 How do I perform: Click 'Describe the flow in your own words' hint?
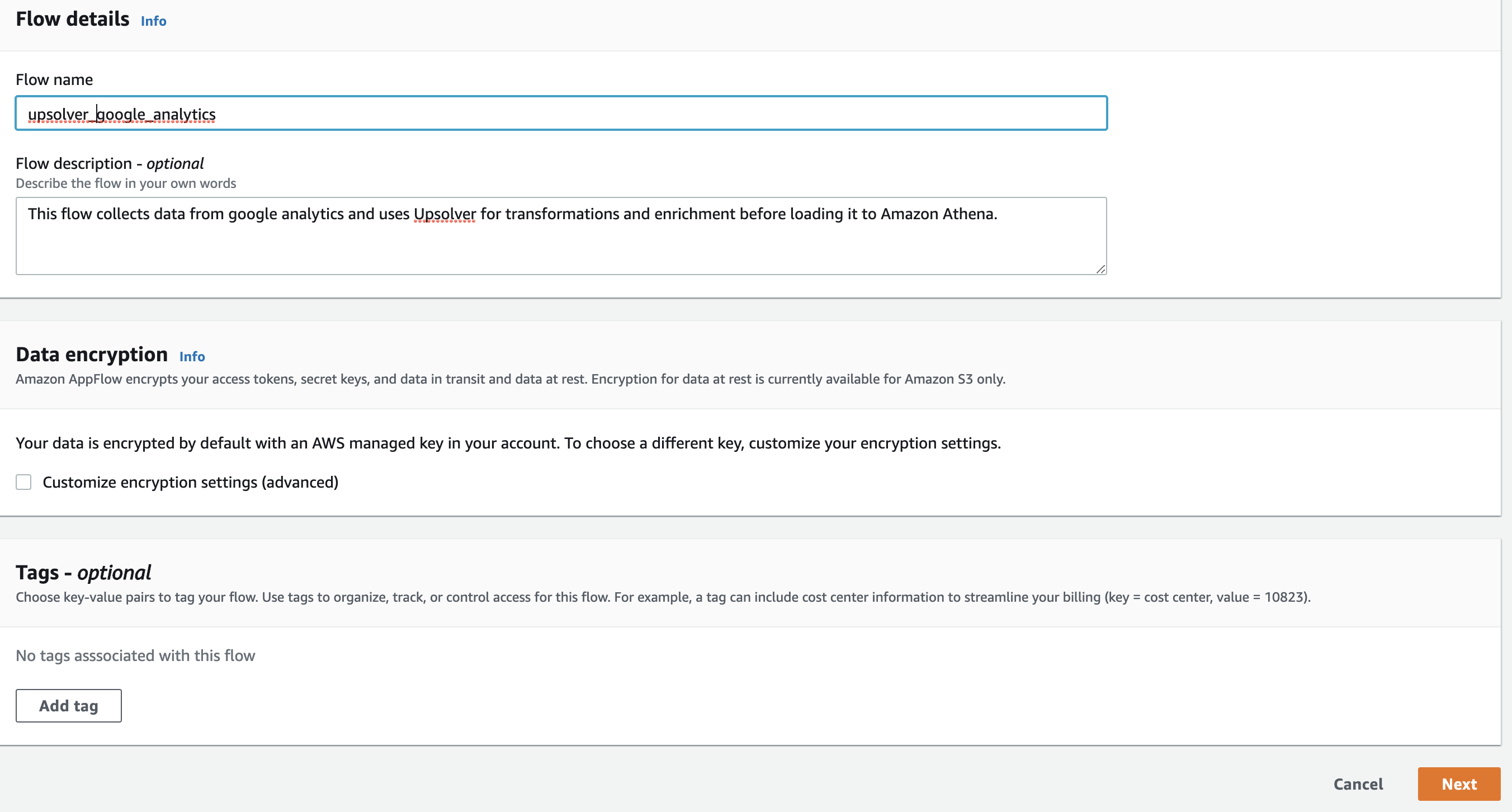point(126,183)
